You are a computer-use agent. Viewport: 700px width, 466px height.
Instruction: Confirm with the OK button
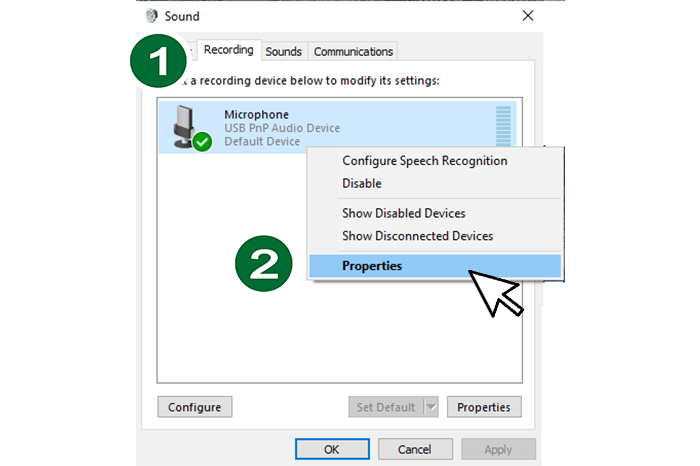331,449
